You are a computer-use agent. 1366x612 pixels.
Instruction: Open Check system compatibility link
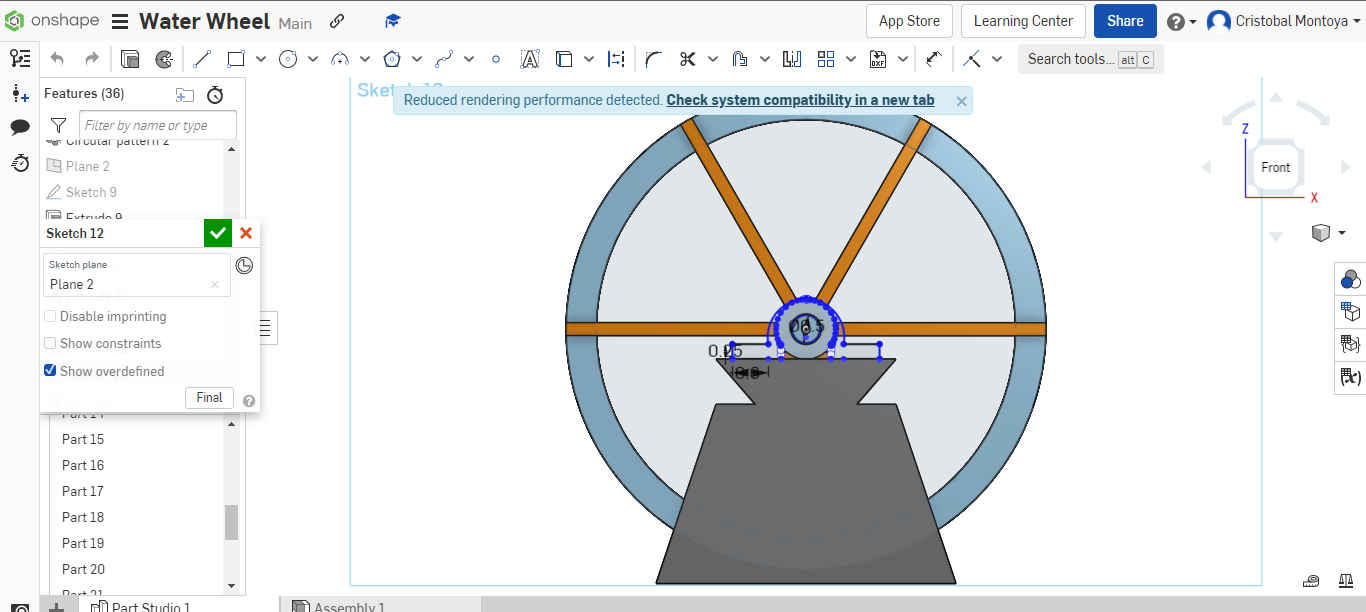[800, 100]
